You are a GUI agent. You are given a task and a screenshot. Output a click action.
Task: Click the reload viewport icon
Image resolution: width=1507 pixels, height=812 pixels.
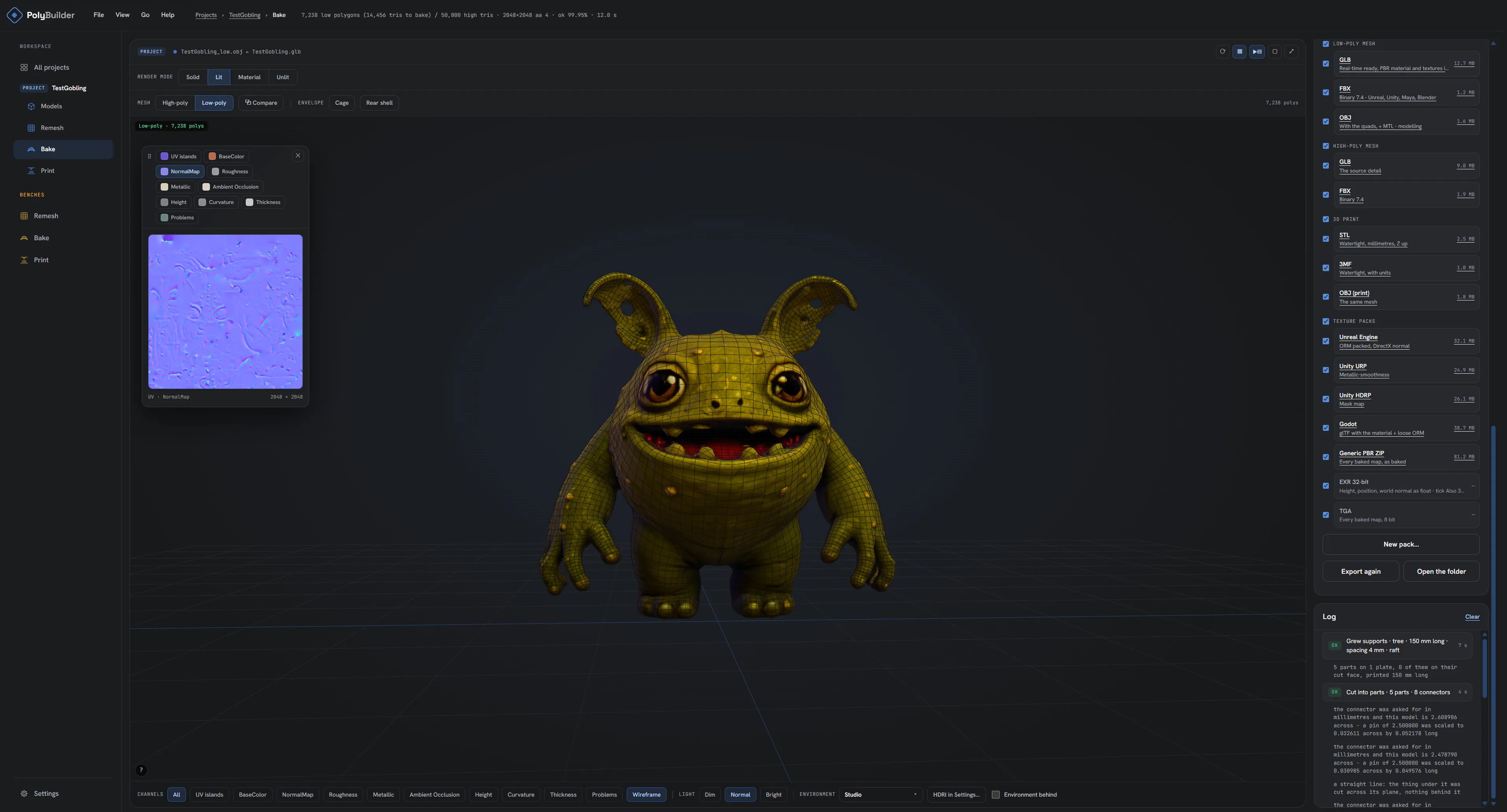[1222, 52]
